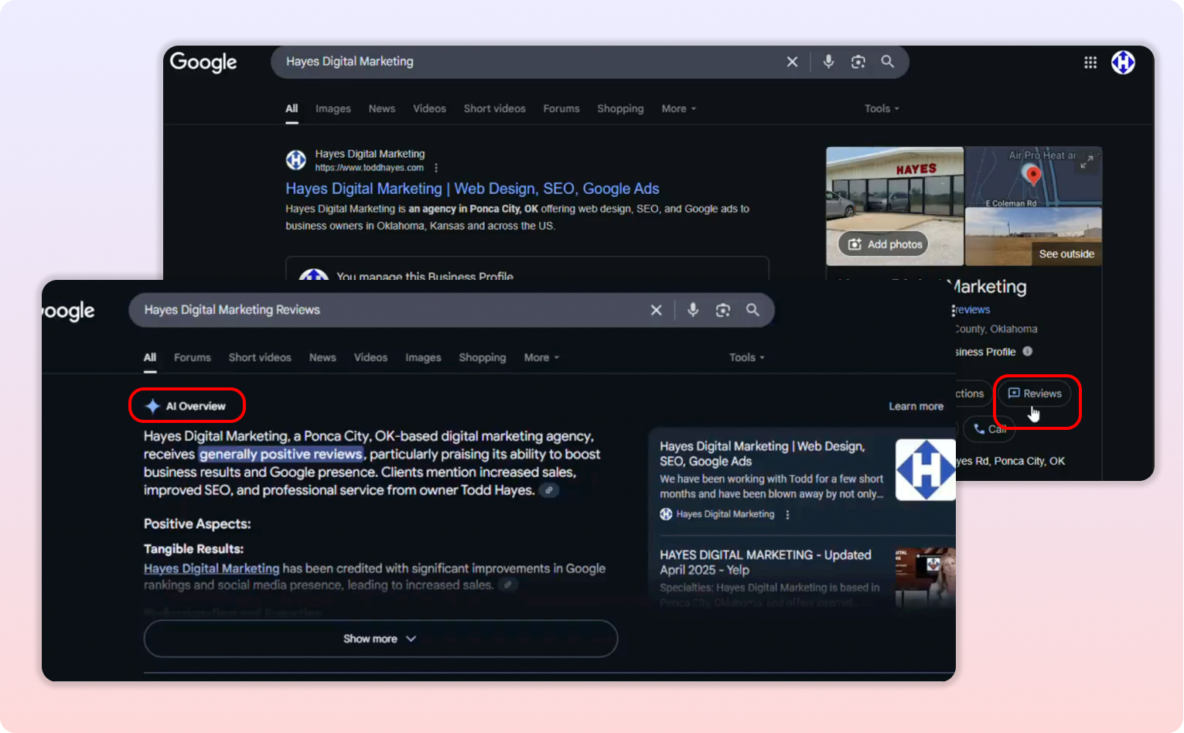Open three-dot menu beside toddhayes.com URL
This screenshot has height=733, width=1184.
(x=436, y=168)
